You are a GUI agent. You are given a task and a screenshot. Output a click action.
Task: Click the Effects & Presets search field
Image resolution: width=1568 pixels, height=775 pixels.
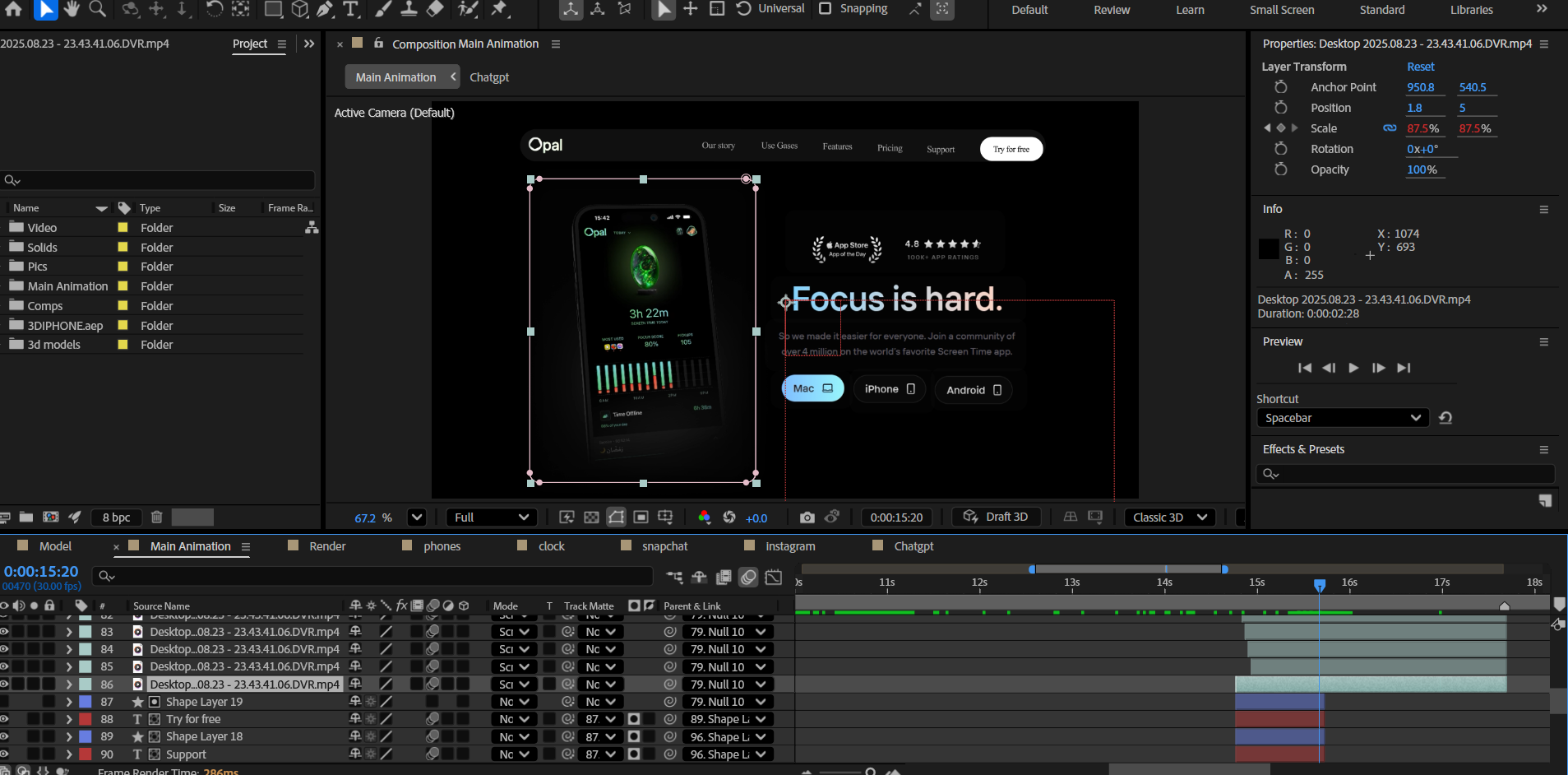click(x=1406, y=474)
